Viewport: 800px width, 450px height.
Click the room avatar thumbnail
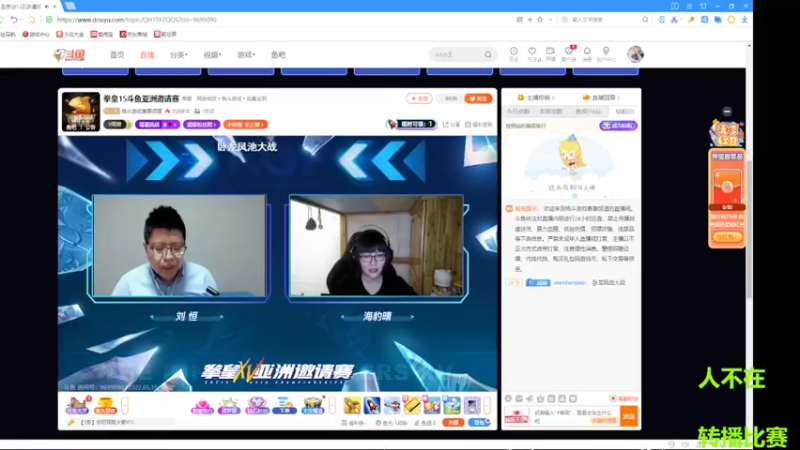click(81, 111)
